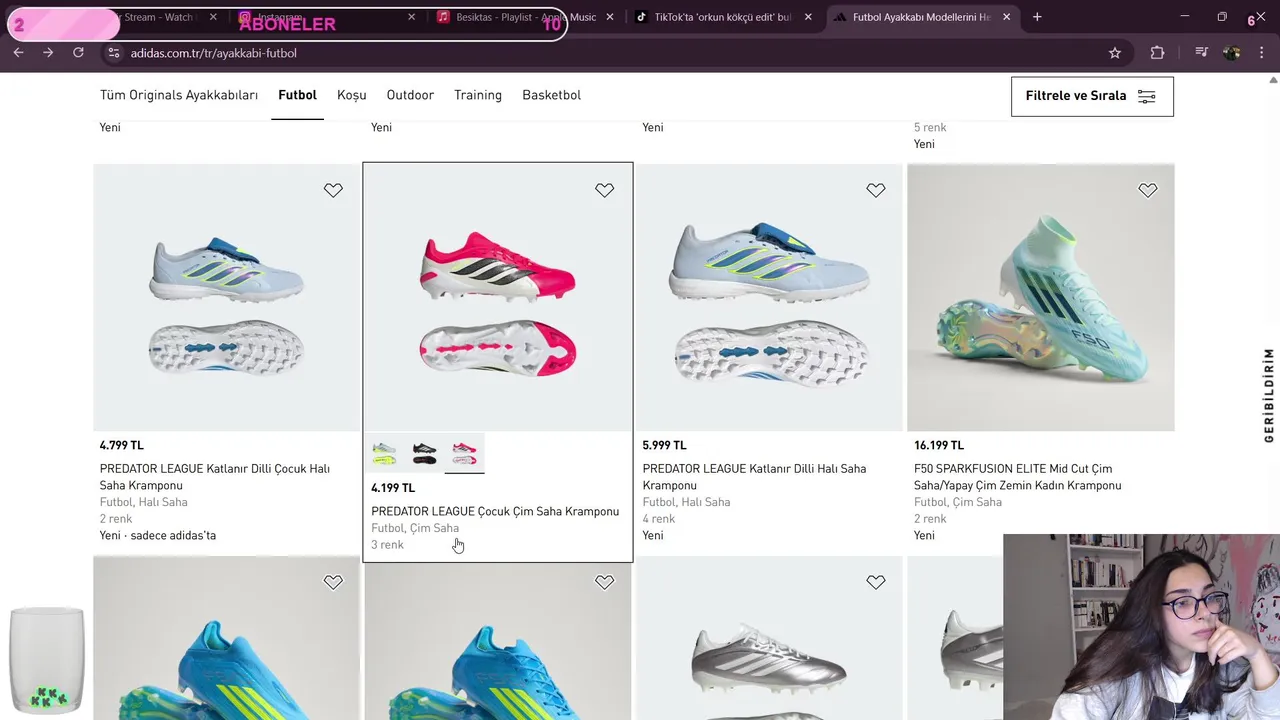
Task: Open the 5.999 TL light blue shoe image
Action: 769,298
